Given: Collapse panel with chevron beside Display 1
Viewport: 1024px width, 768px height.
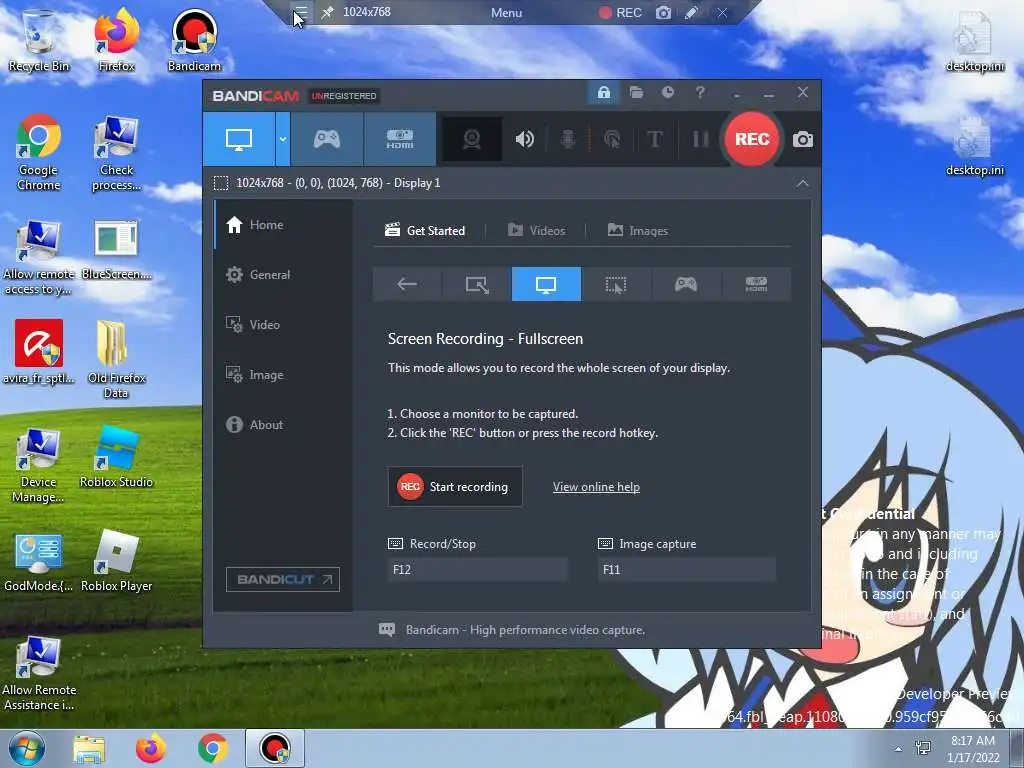Looking at the screenshot, I should point(803,184).
